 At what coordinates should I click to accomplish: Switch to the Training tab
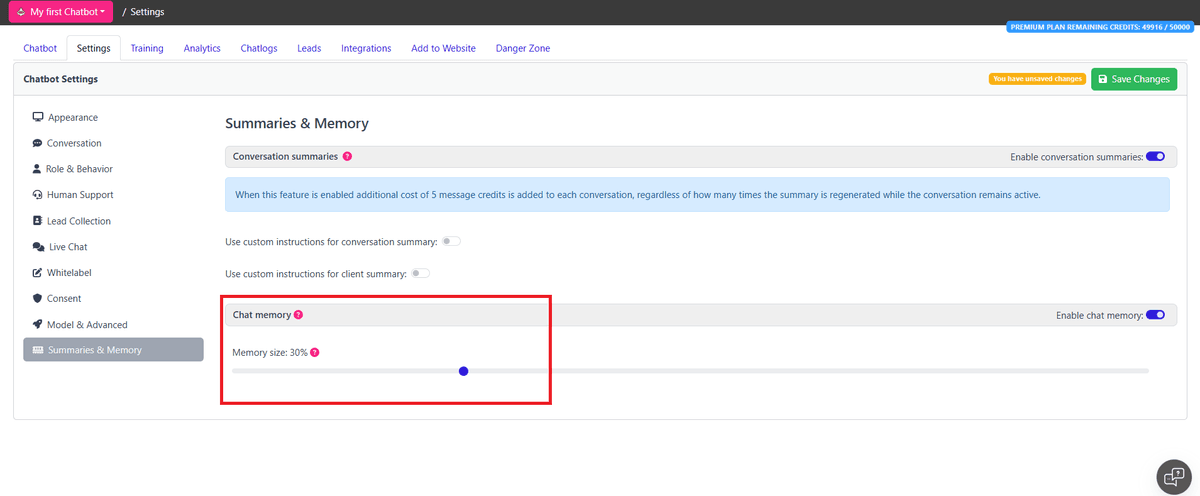(147, 48)
